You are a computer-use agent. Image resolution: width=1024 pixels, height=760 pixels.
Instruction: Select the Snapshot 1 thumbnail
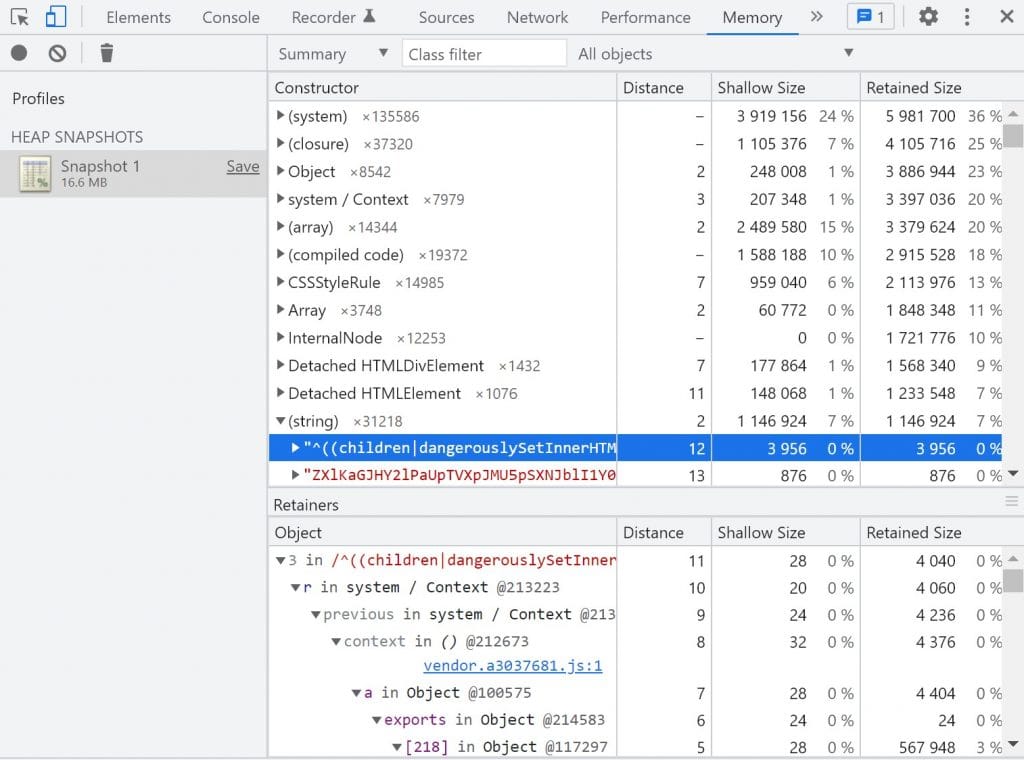(x=35, y=174)
